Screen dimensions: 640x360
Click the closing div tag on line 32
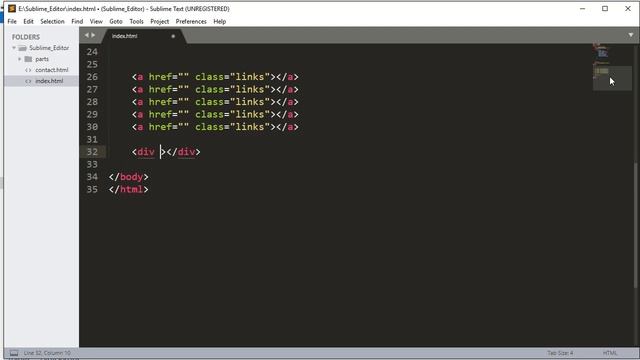pos(183,152)
